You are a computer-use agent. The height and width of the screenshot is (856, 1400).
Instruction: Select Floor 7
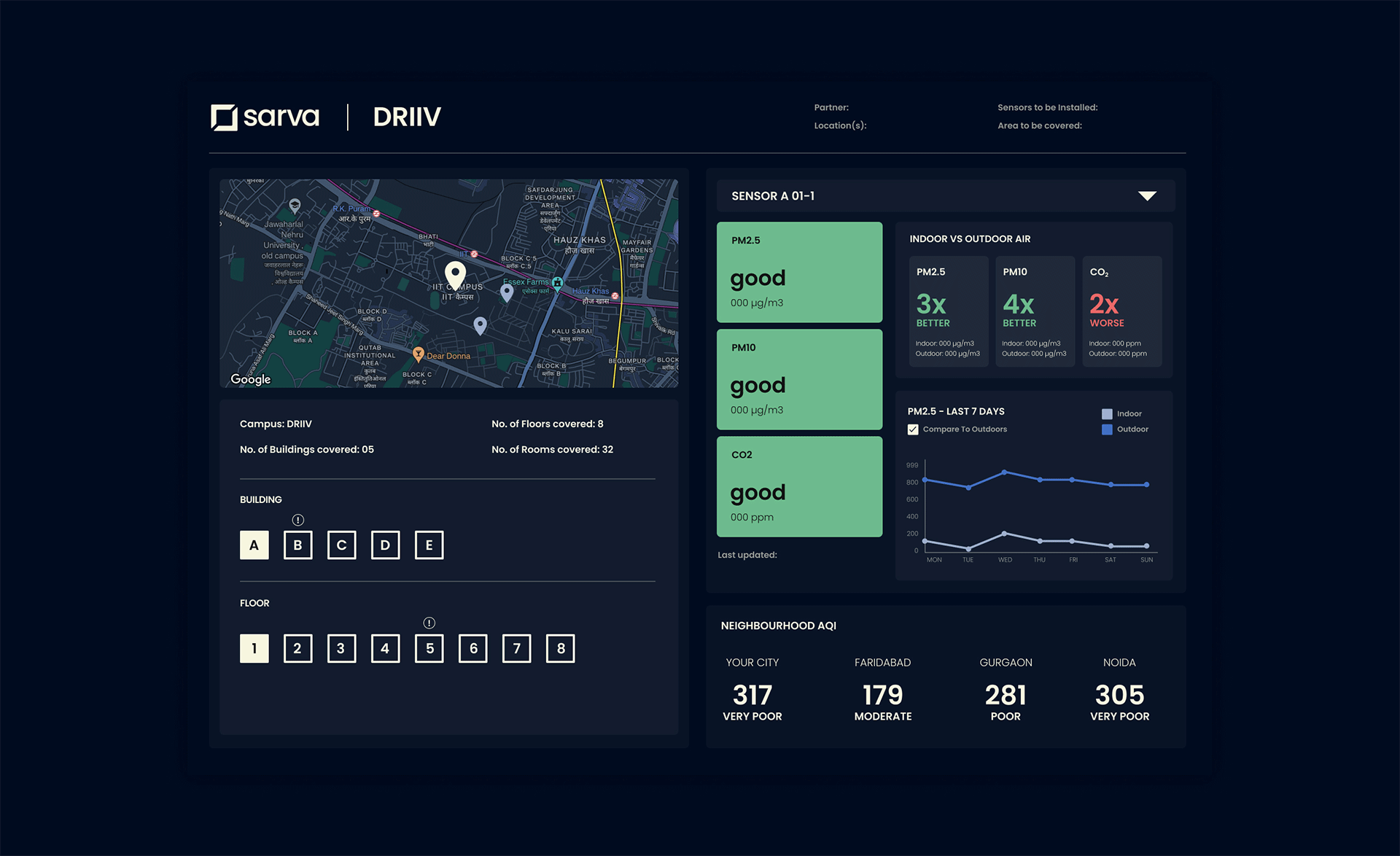[516, 648]
